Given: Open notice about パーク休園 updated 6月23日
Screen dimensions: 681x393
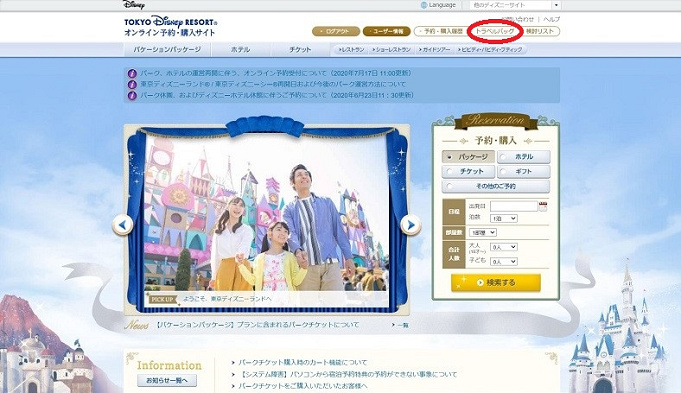Looking at the screenshot, I should (277, 95).
